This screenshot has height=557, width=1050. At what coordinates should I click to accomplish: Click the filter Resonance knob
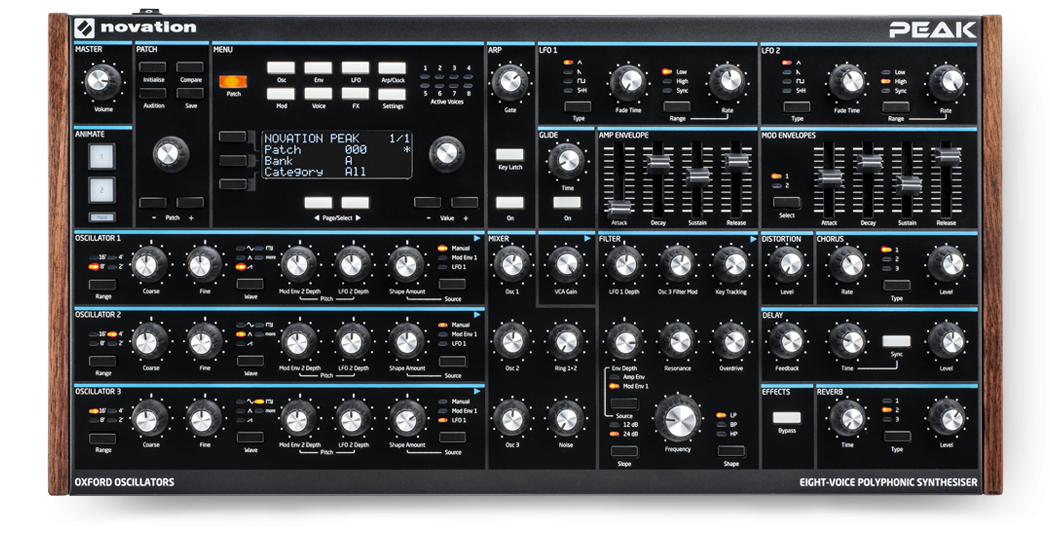pyautogui.click(x=678, y=341)
